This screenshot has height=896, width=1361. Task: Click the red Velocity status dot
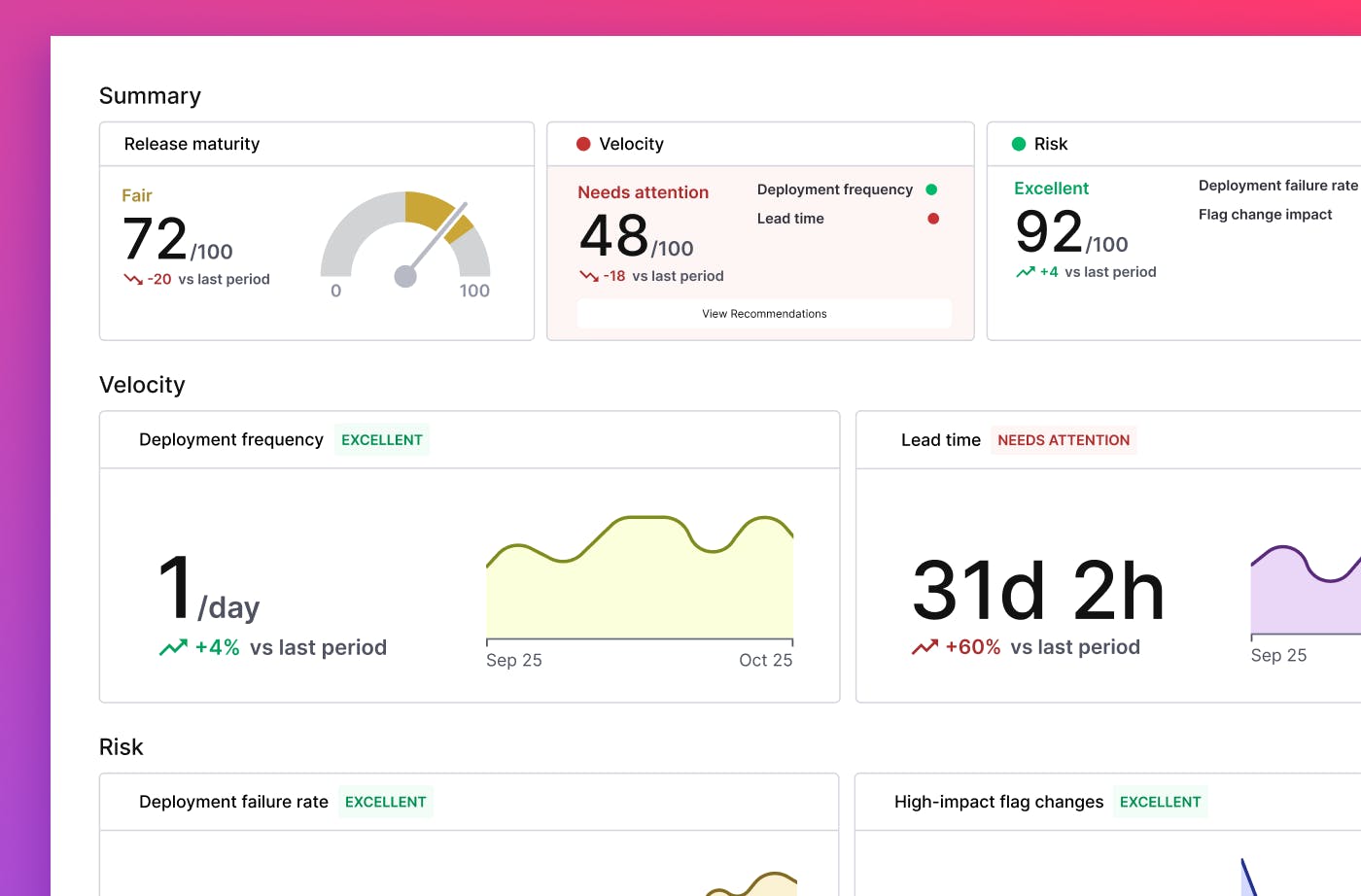[x=583, y=144]
